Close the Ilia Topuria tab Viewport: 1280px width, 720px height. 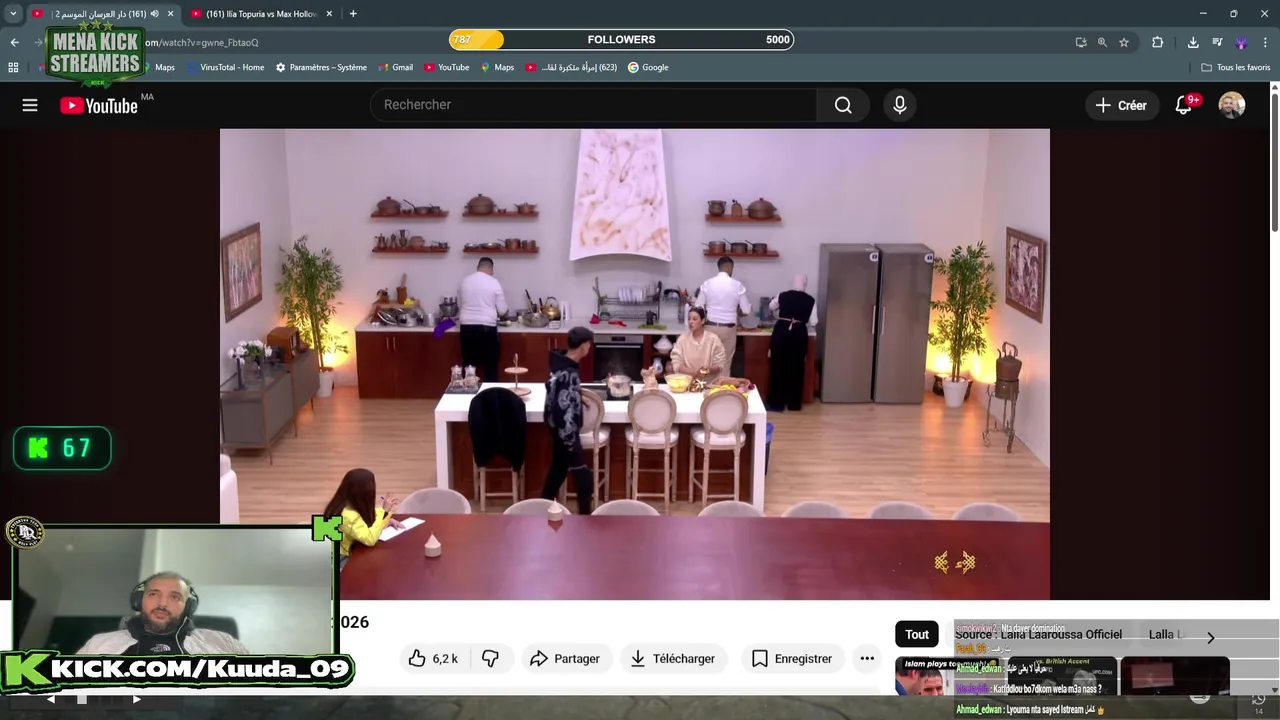pyautogui.click(x=329, y=14)
